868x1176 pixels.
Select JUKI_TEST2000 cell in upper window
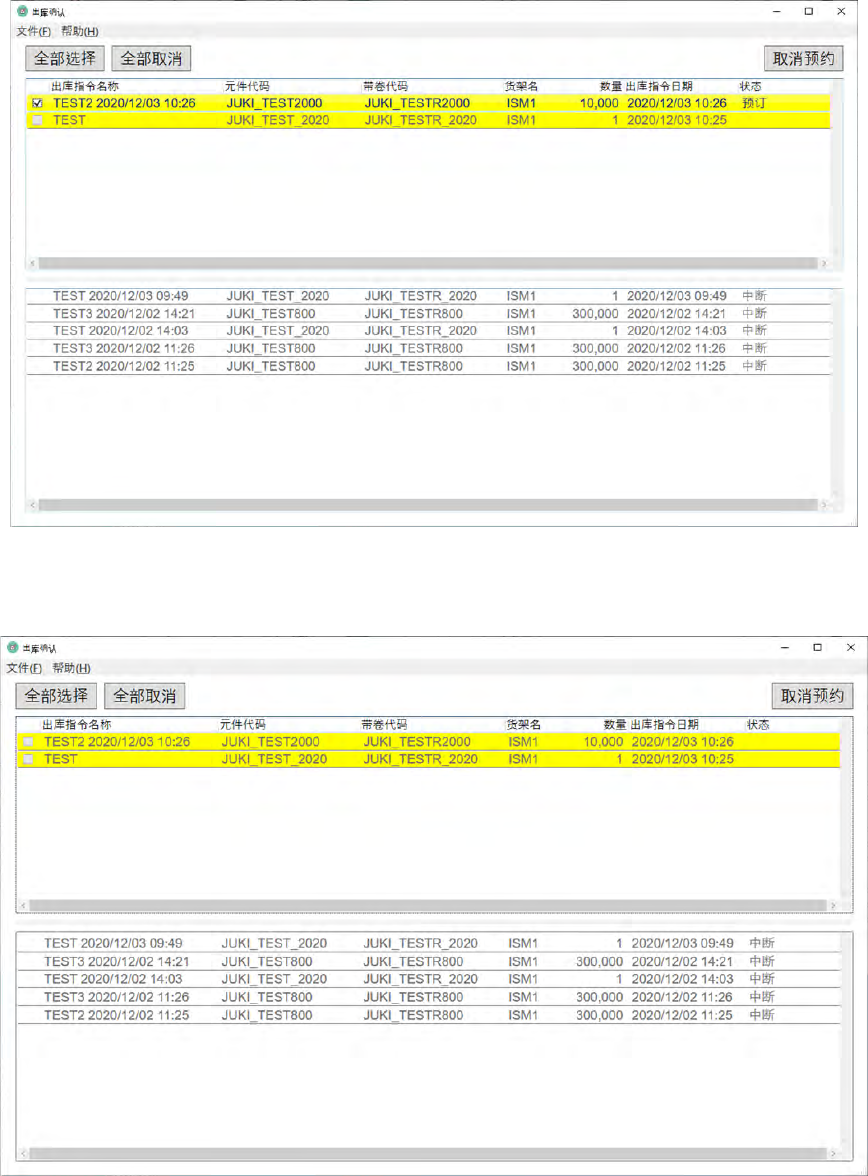(275, 104)
